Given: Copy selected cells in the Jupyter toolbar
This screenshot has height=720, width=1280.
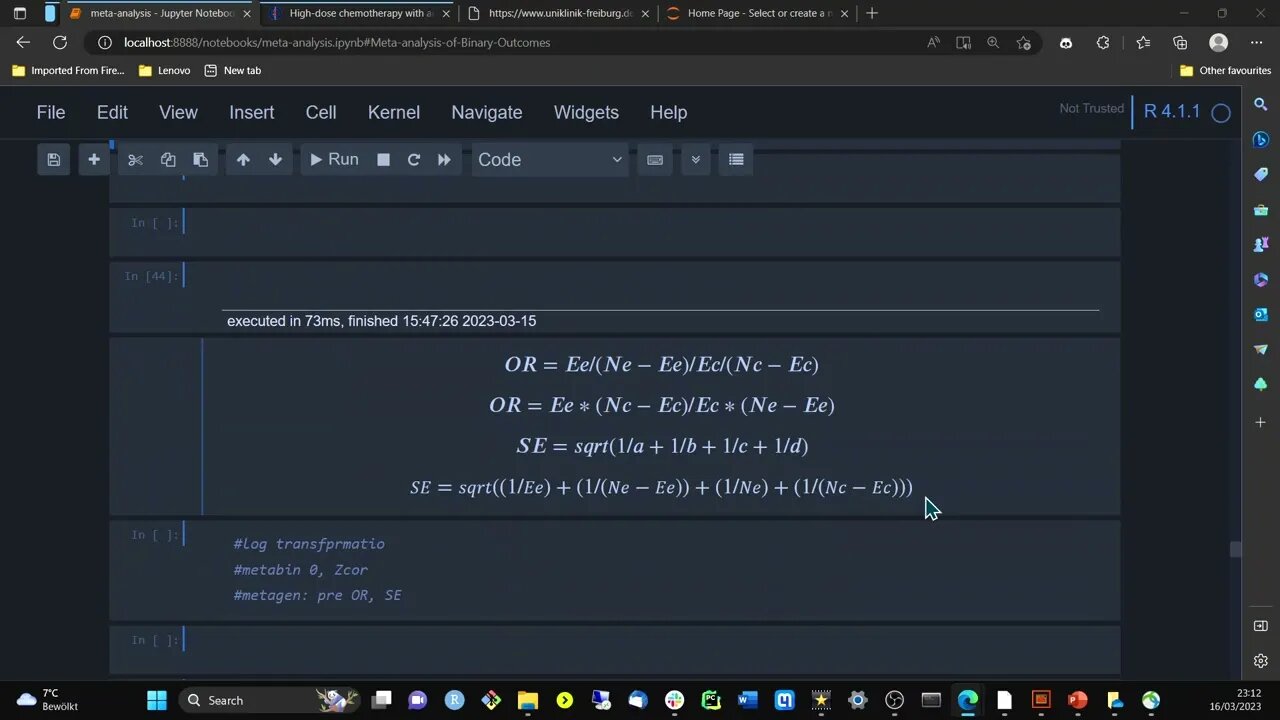Looking at the screenshot, I should click(x=168, y=160).
